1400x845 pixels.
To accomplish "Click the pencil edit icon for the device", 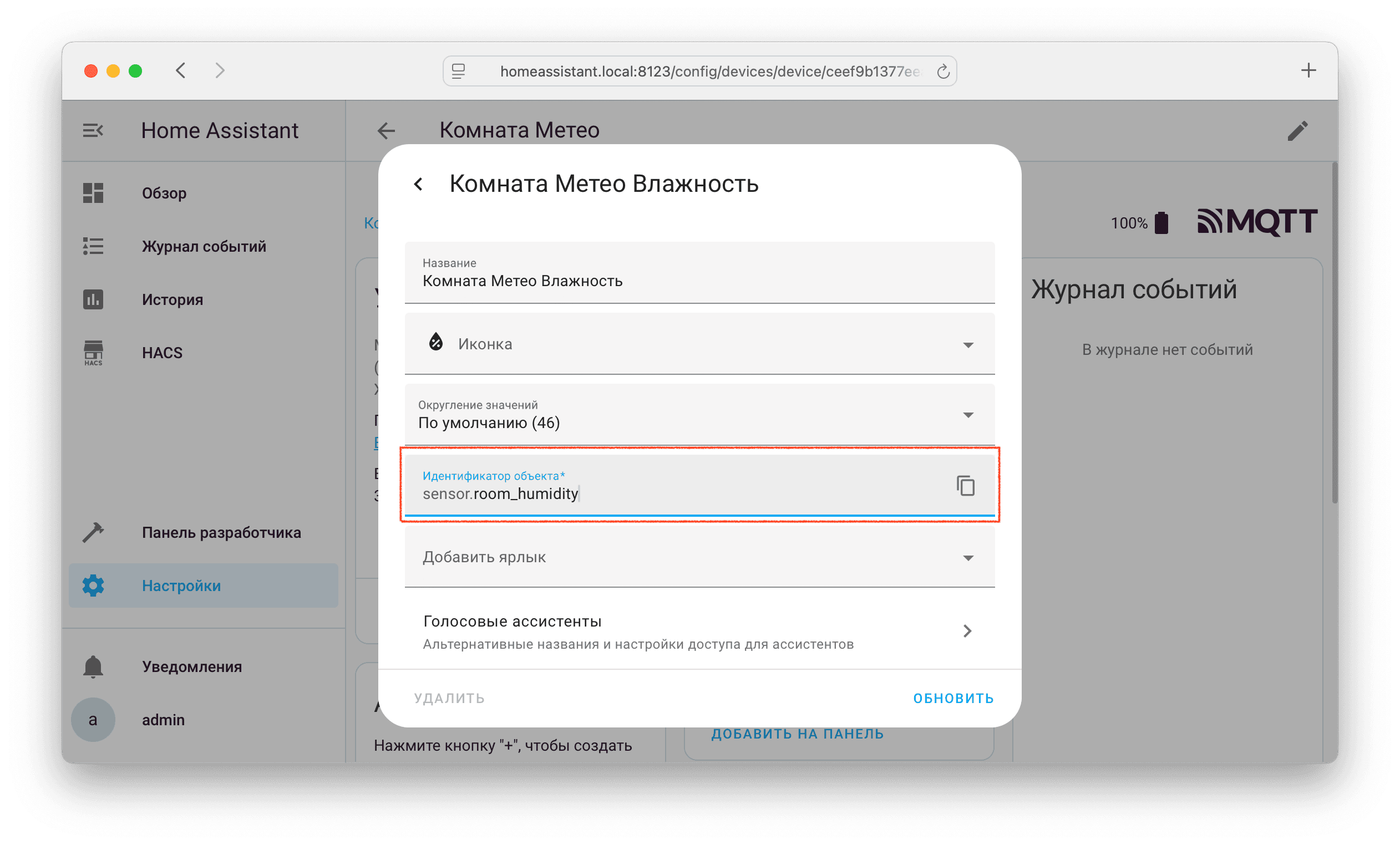I will (1297, 131).
